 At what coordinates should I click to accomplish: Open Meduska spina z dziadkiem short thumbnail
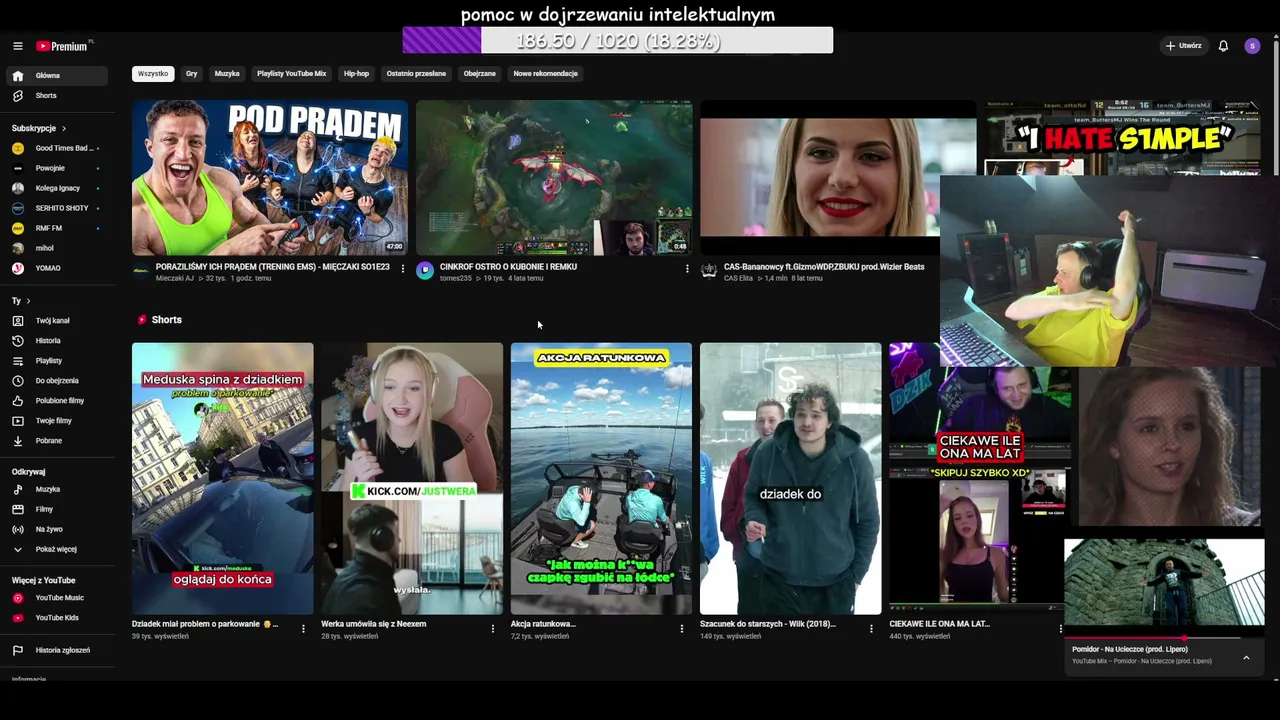coord(222,479)
